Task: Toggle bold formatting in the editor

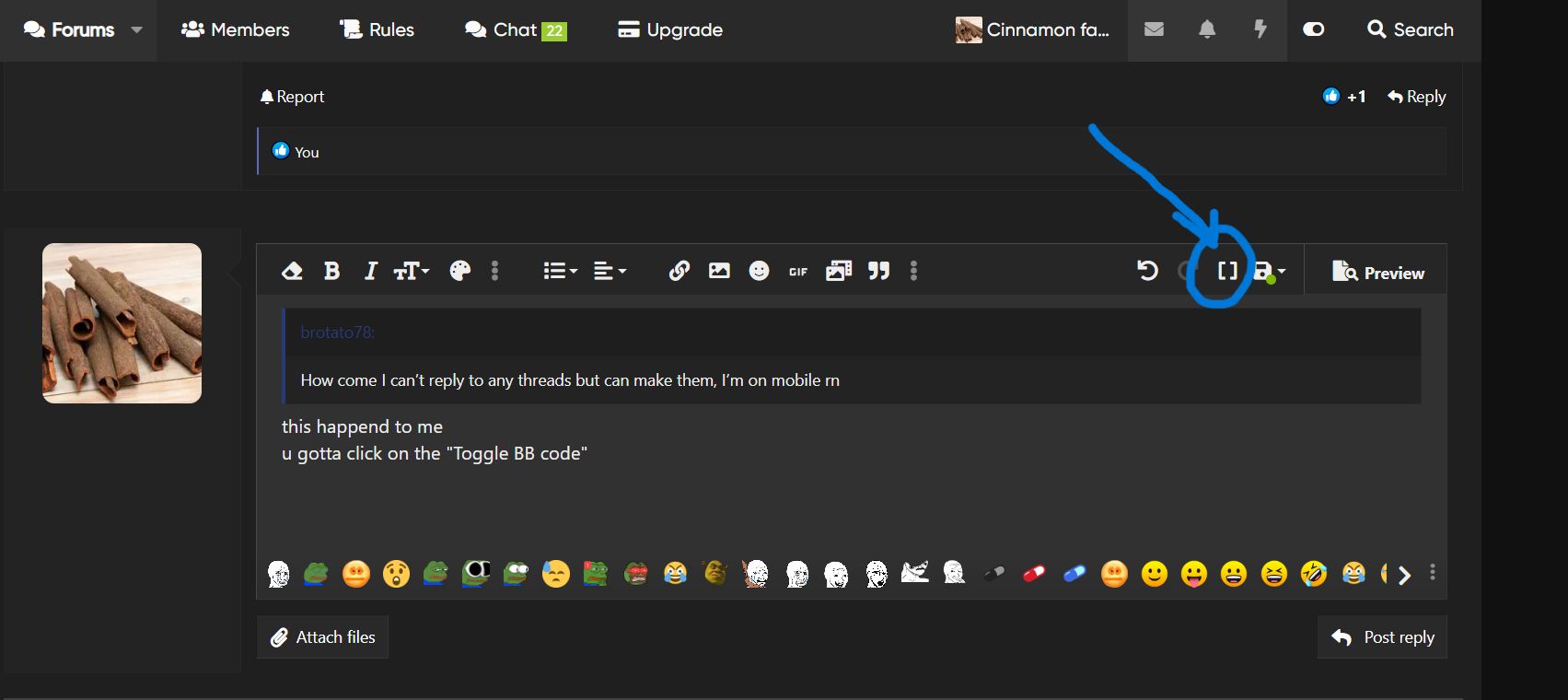Action: click(332, 271)
